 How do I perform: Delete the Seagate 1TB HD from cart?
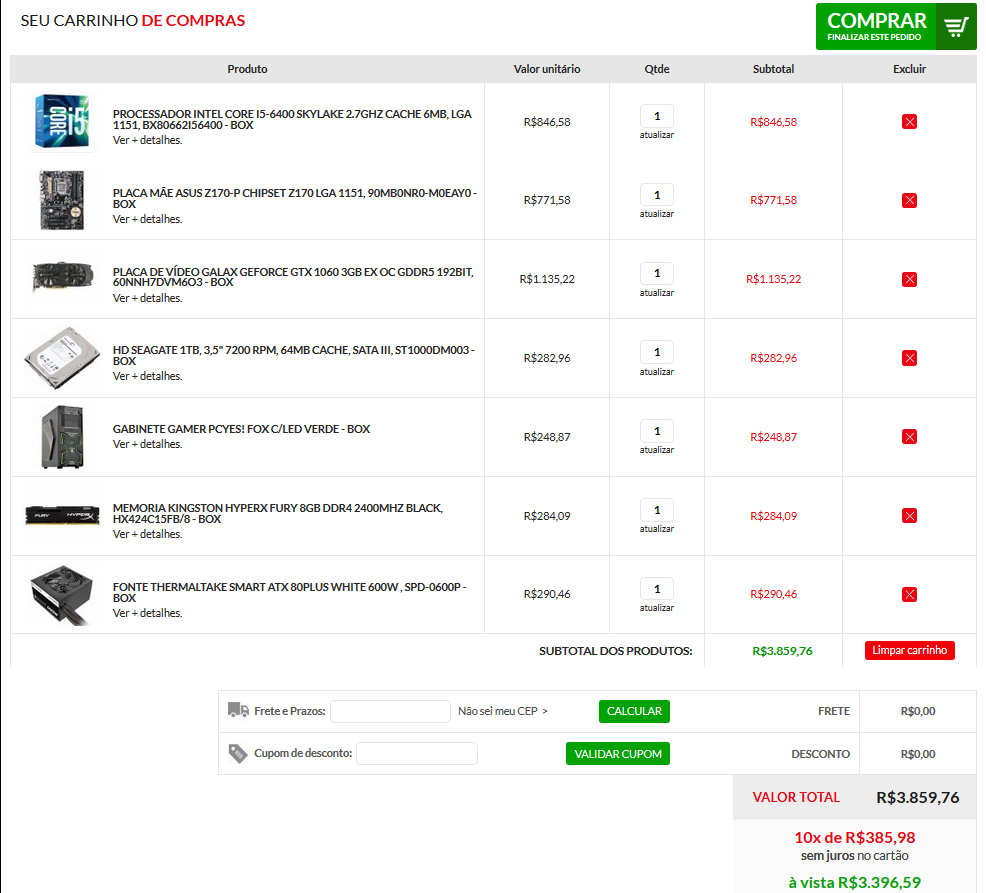point(909,358)
